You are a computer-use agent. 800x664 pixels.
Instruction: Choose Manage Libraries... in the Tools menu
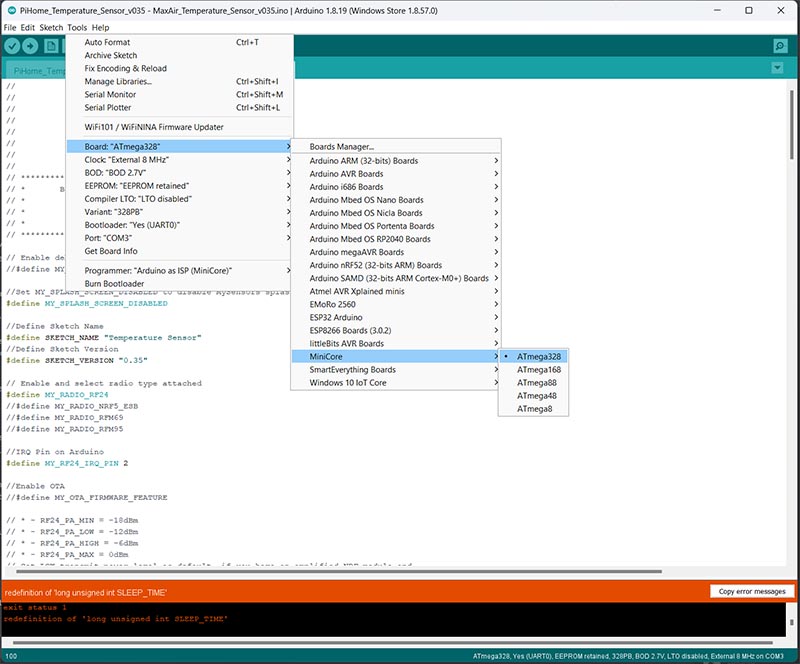click(x=118, y=82)
